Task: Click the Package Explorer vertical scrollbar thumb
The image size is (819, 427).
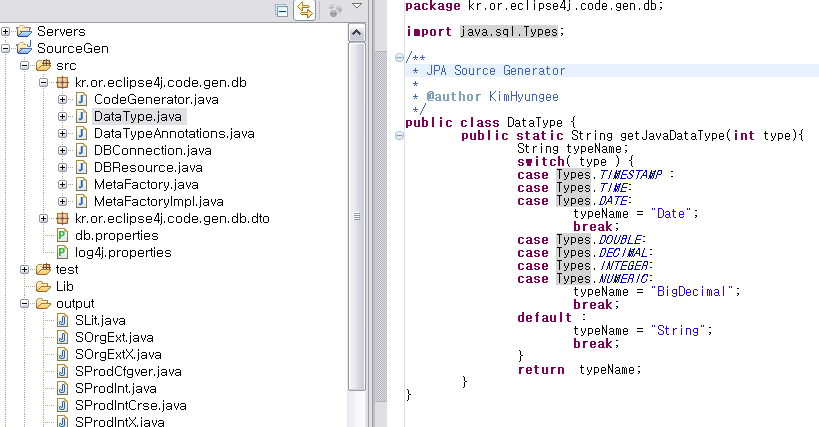Action: [x=357, y=216]
